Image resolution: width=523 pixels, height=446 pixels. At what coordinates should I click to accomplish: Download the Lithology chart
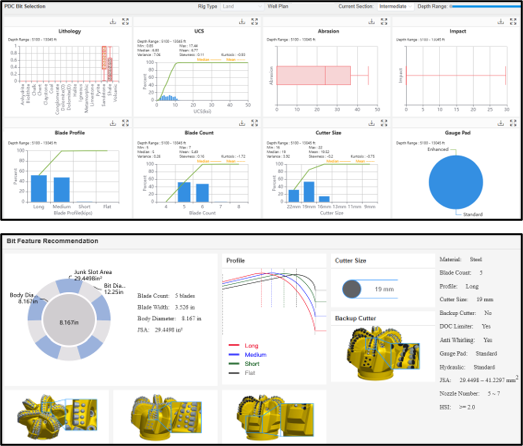click(113, 22)
